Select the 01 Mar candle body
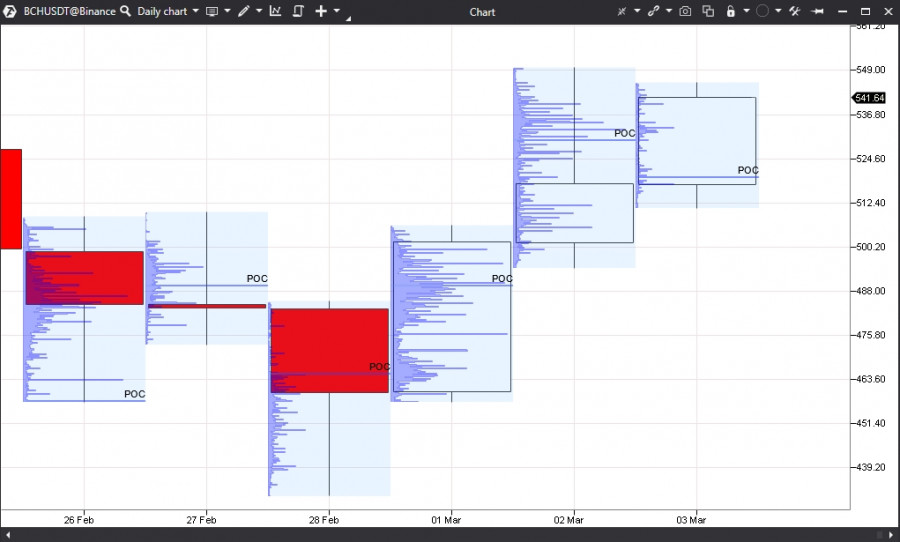 tap(452, 317)
